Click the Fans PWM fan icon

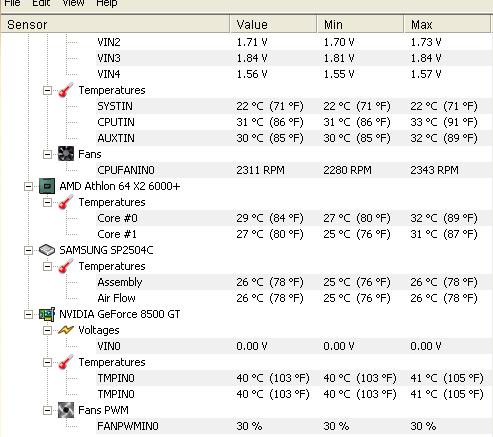66,410
